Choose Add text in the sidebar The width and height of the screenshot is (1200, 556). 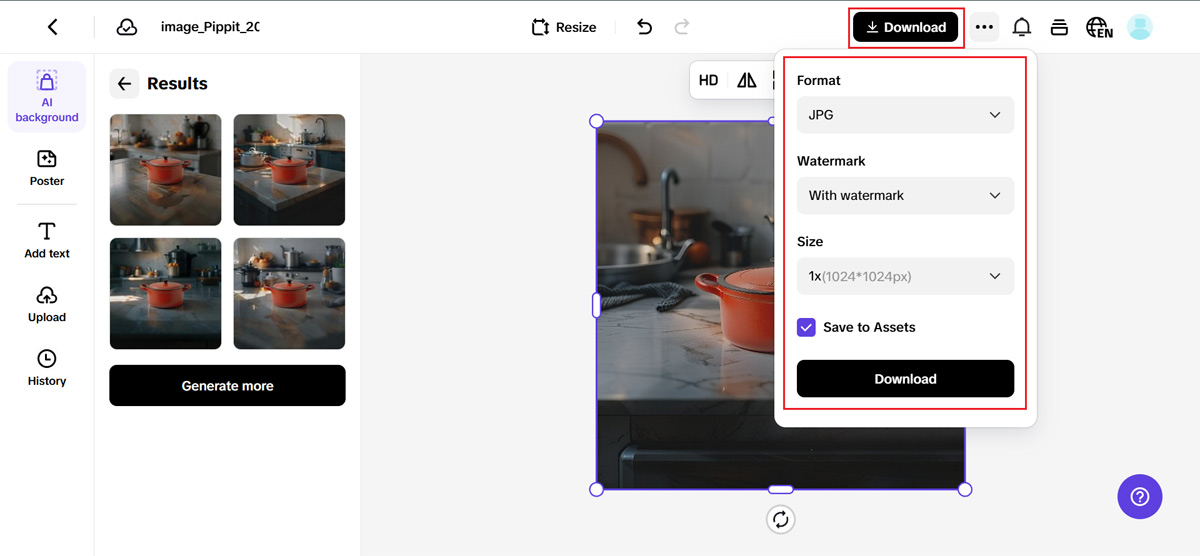47,240
